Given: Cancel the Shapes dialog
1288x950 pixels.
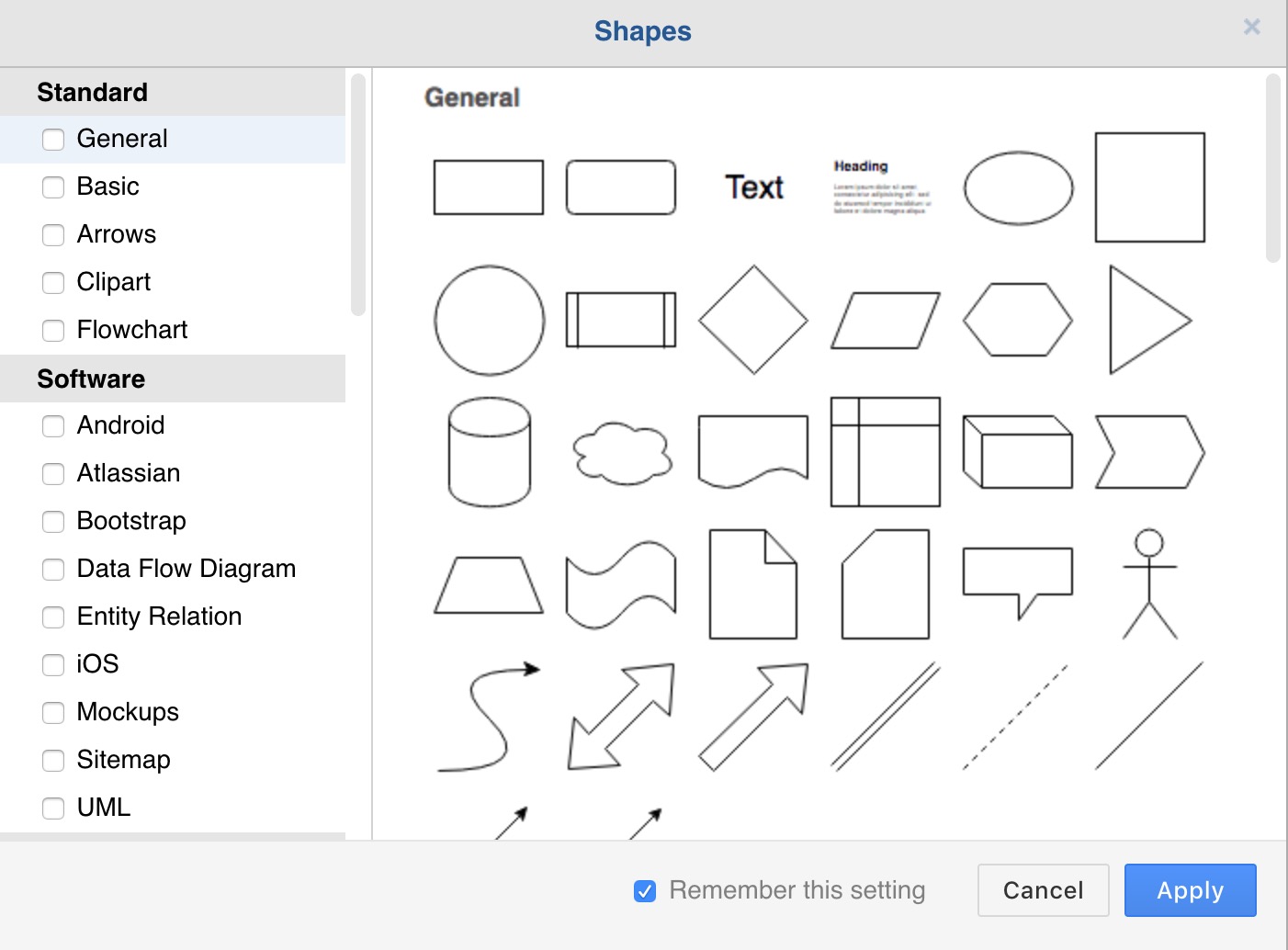Looking at the screenshot, I should [x=1043, y=890].
